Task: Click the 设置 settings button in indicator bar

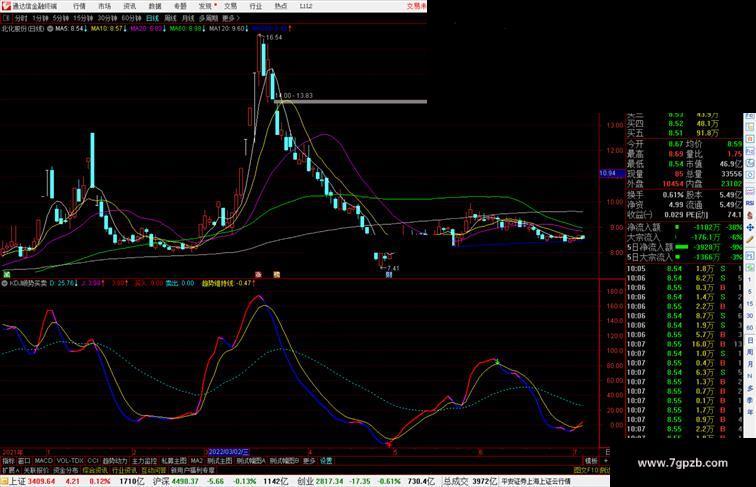Action: [x=326, y=461]
